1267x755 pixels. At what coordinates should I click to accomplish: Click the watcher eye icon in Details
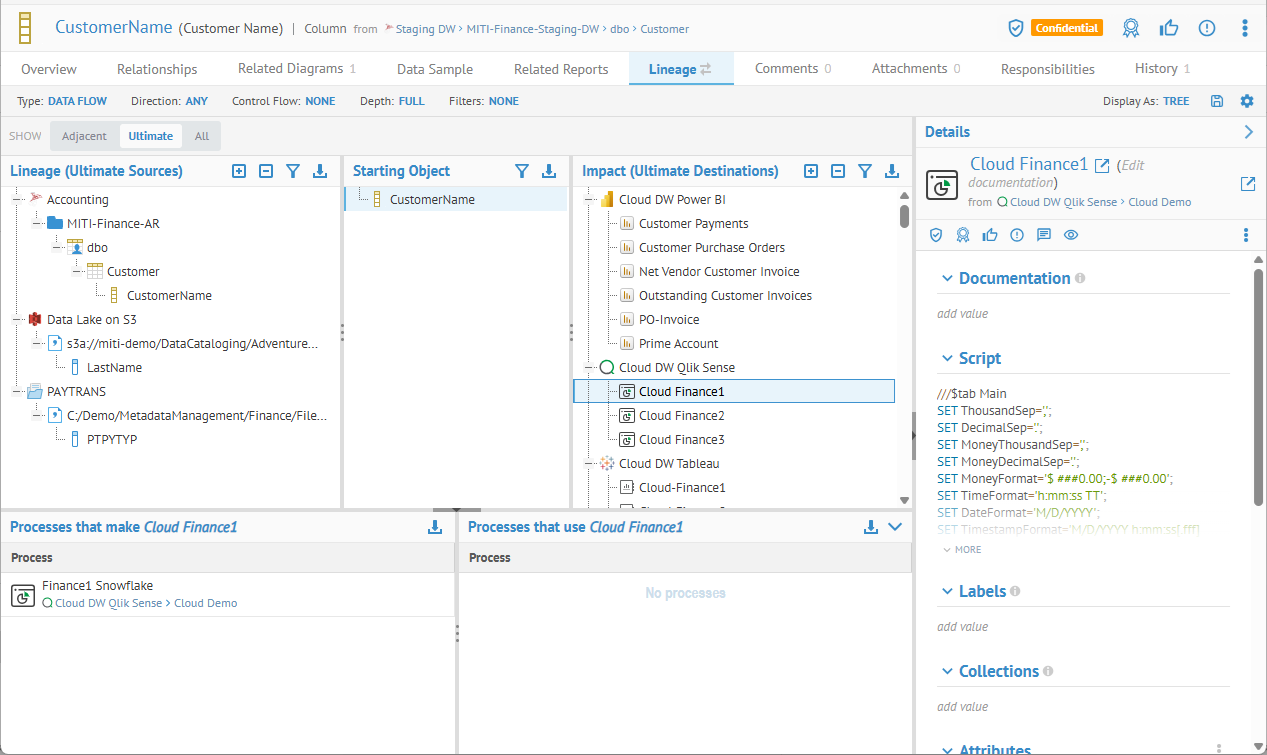click(x=1071, y=235)
